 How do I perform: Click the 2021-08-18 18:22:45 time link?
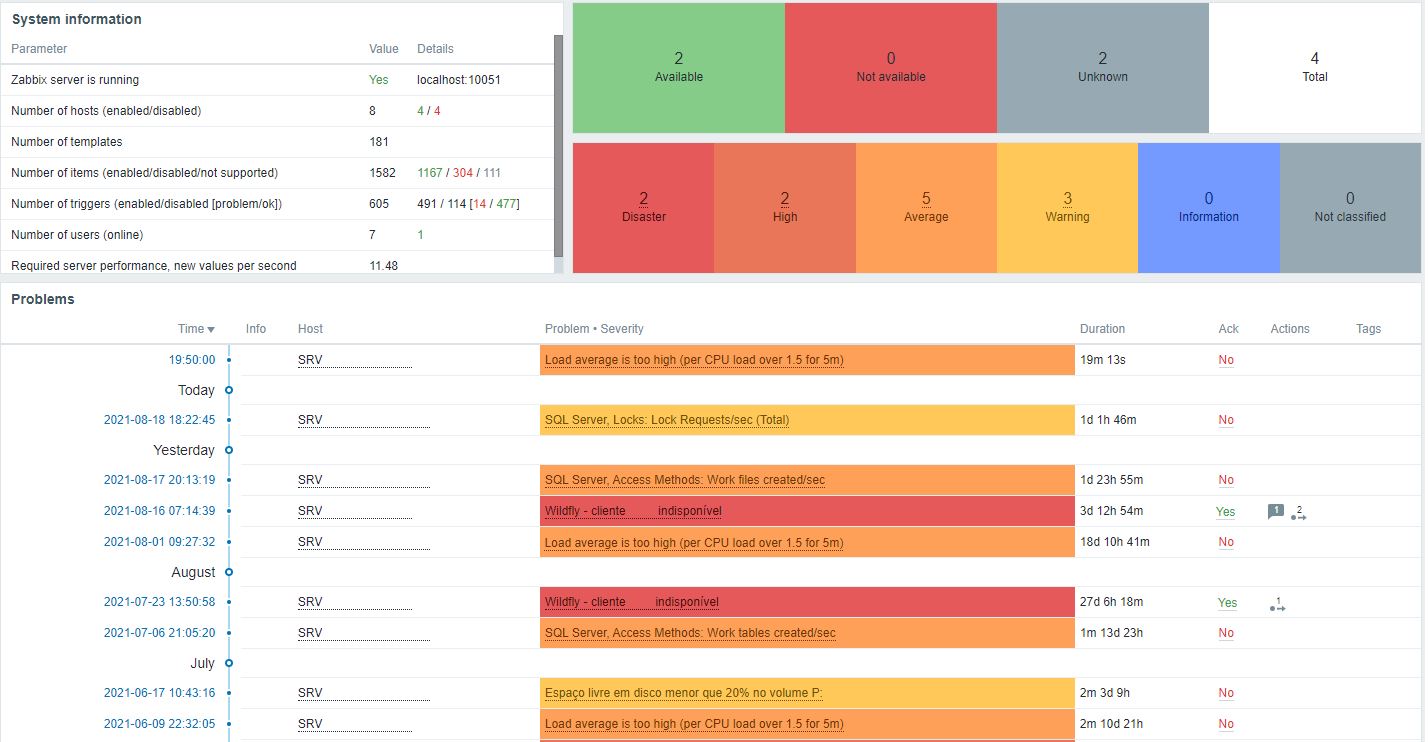click(160, 420)
